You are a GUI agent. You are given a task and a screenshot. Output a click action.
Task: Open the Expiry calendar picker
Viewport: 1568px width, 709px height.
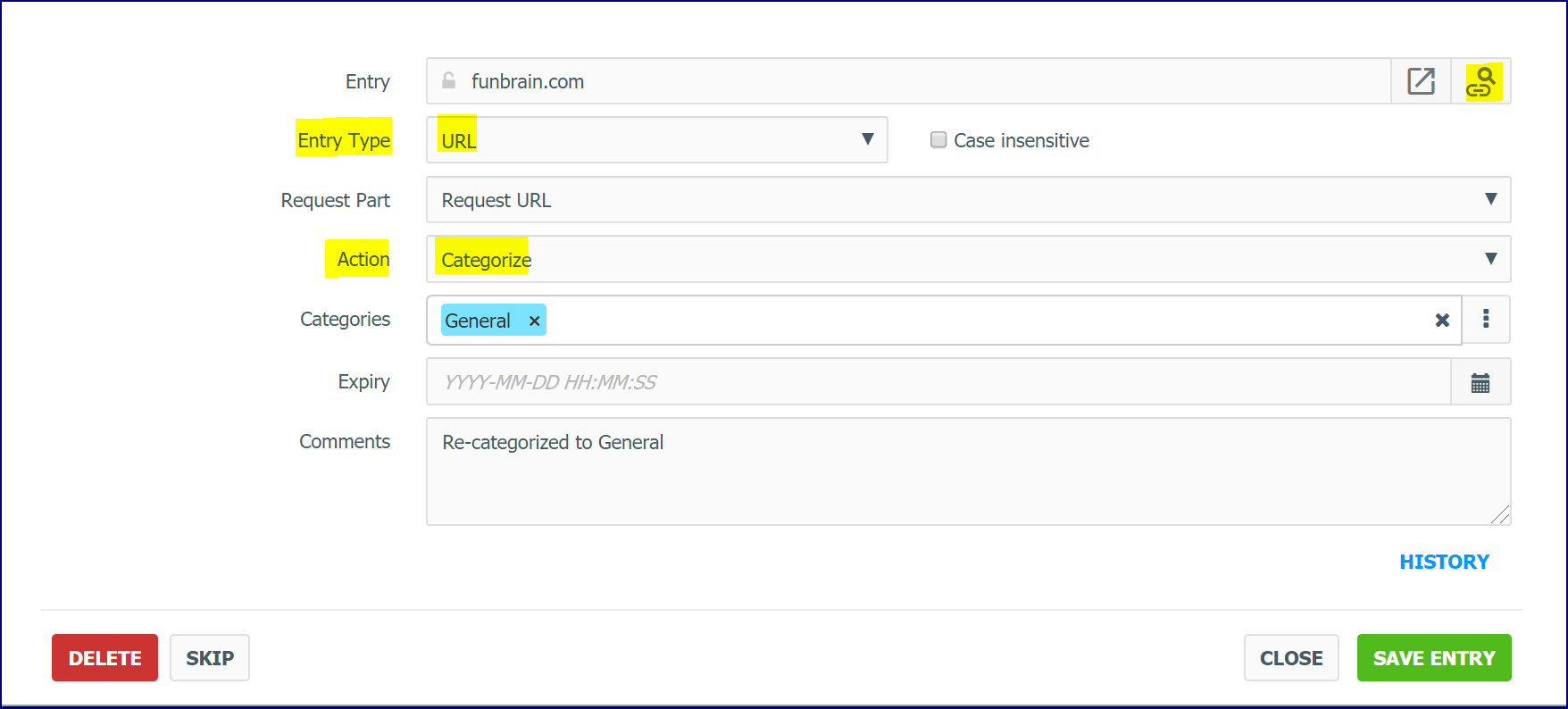pos(1480,382)
